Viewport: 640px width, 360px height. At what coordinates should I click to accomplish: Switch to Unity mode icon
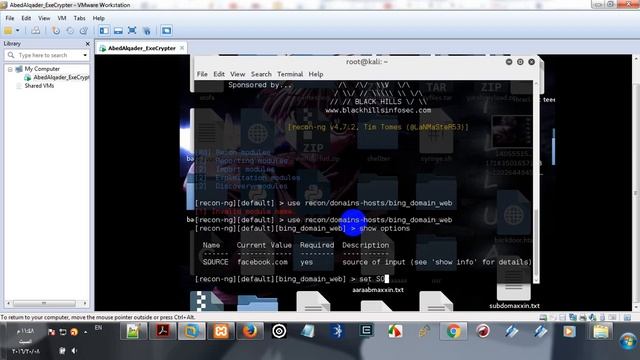point(147,31)
